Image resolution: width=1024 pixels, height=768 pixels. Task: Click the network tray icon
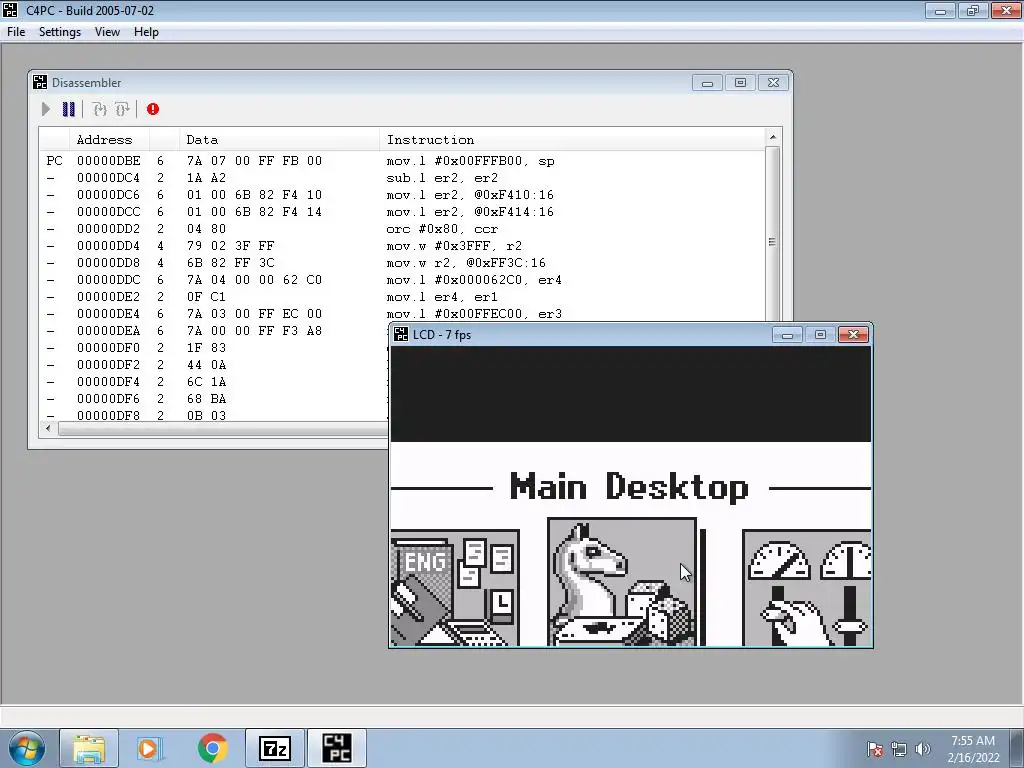[x=899, y=749]
